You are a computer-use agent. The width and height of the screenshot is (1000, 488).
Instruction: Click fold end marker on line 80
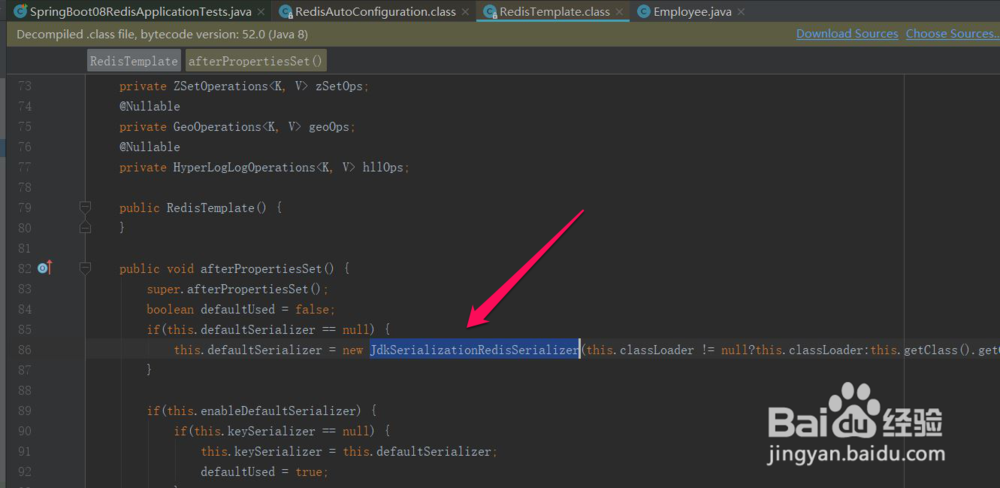[x=85, y=227]
